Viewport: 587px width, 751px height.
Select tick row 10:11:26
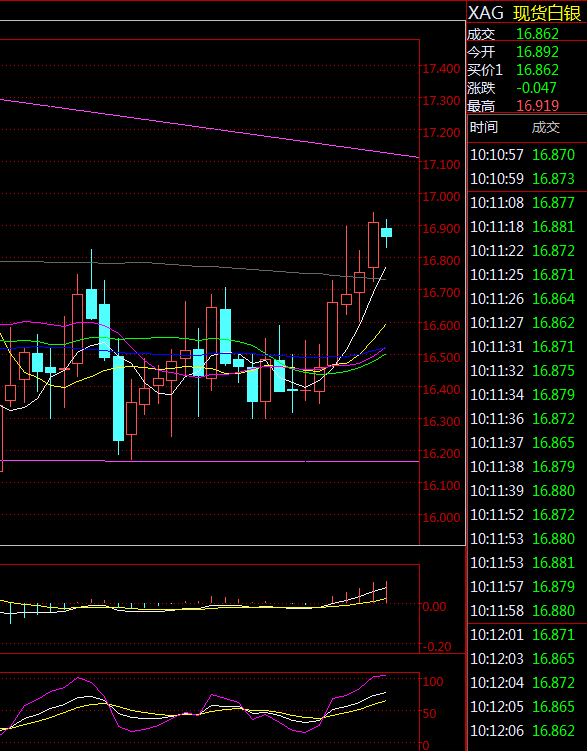(x=527, y=299)
